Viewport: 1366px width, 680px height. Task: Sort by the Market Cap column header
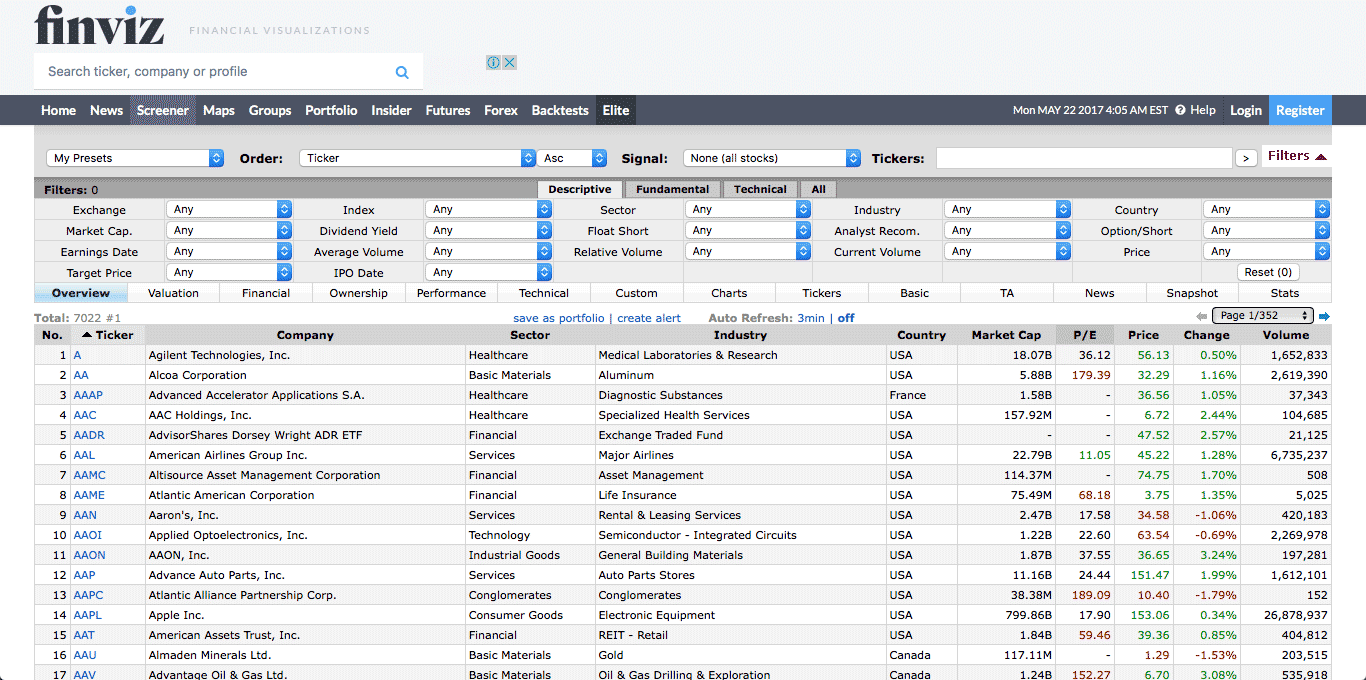[1006, 335]
